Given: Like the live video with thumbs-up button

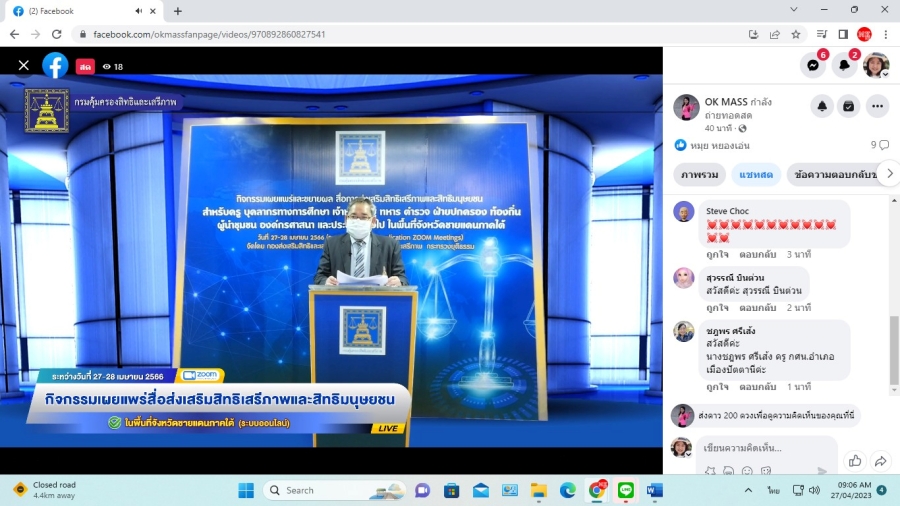Looking at the screenshot, I should 855,461.
